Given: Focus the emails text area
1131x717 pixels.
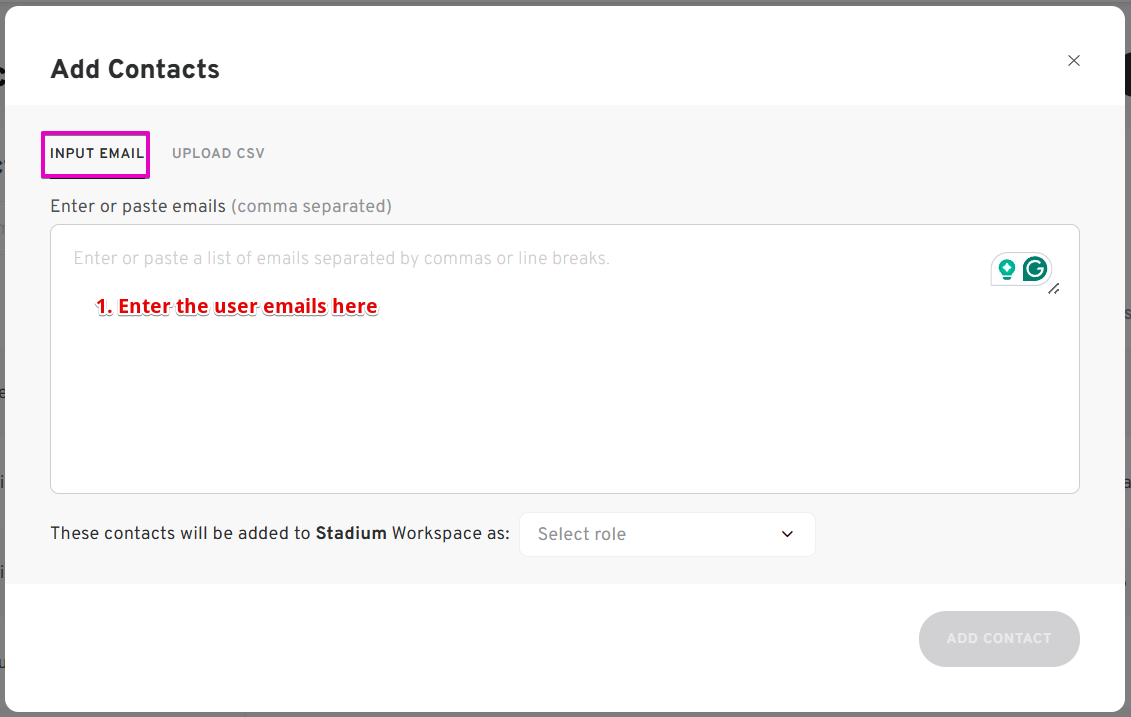Looking at the screenshot, I should pyautogui.click(x=565, y=359).
